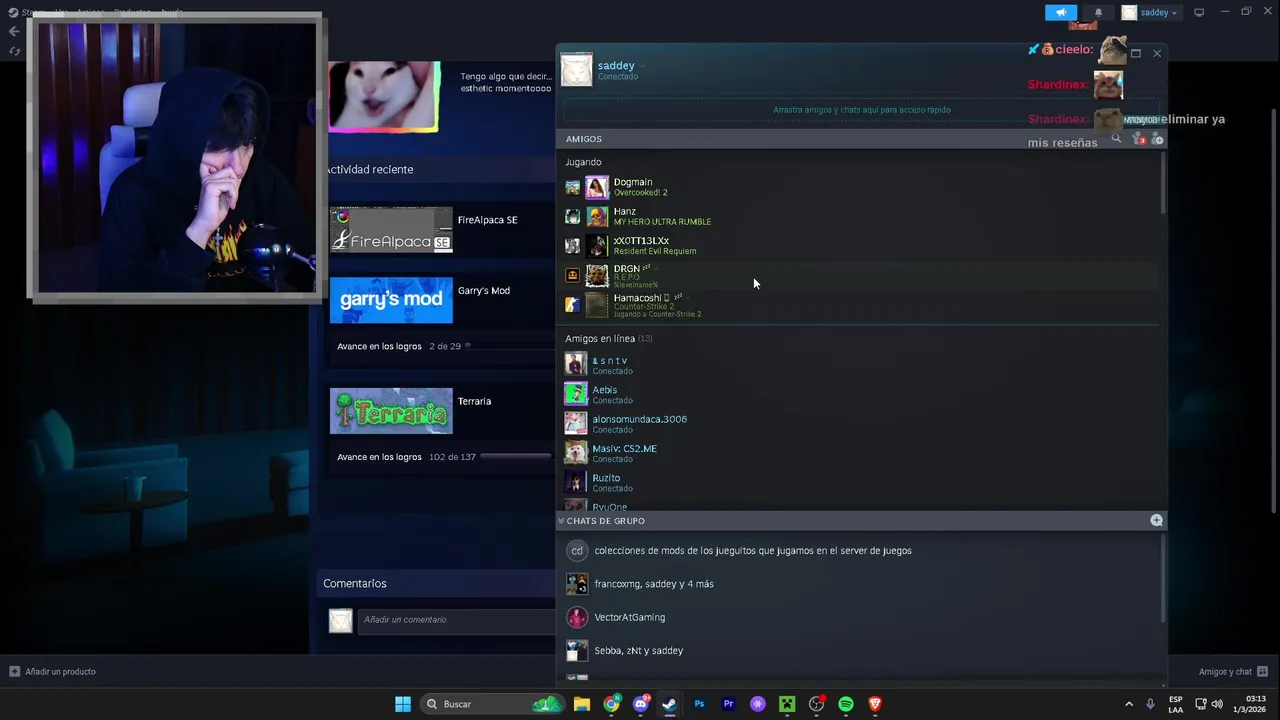Click the Jugando group label

(583, 162)
